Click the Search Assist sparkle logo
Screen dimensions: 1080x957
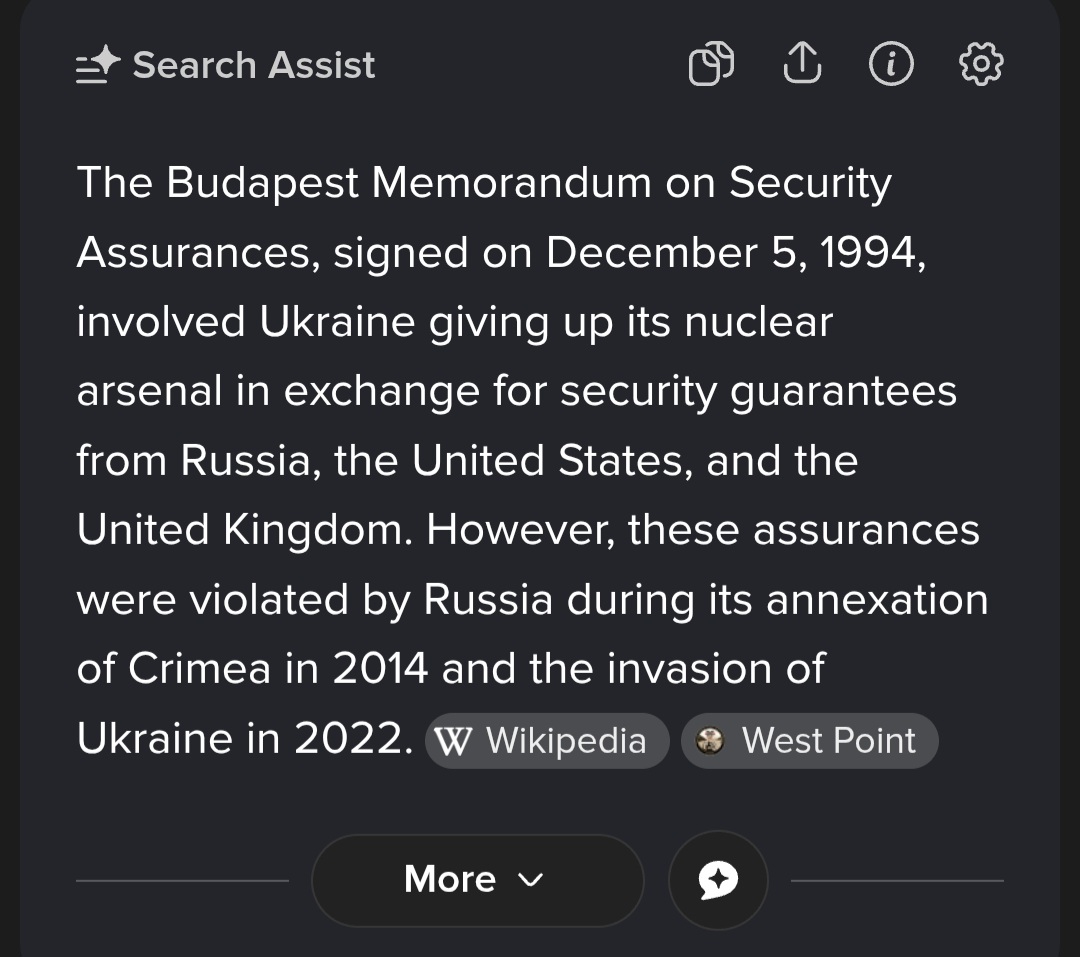coord(98,65)
